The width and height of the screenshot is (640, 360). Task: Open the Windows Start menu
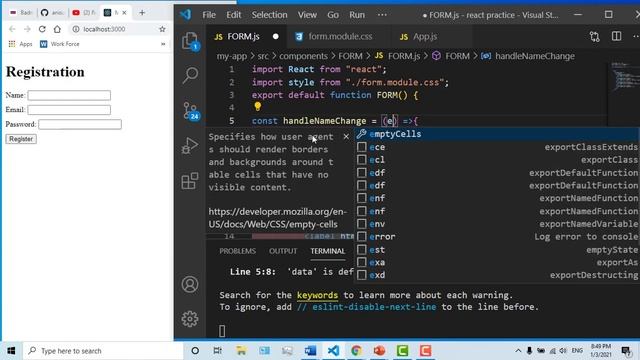pyautogui.click(x=11, y=351)
